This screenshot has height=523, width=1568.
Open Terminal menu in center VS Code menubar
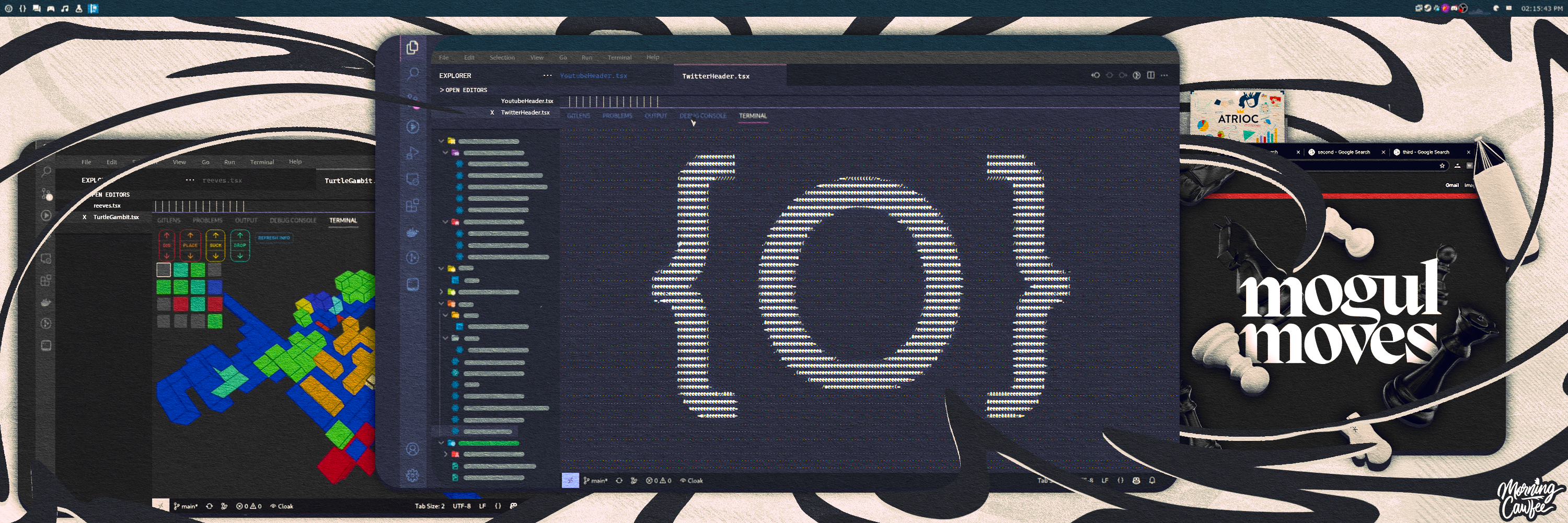coord(620,57)
